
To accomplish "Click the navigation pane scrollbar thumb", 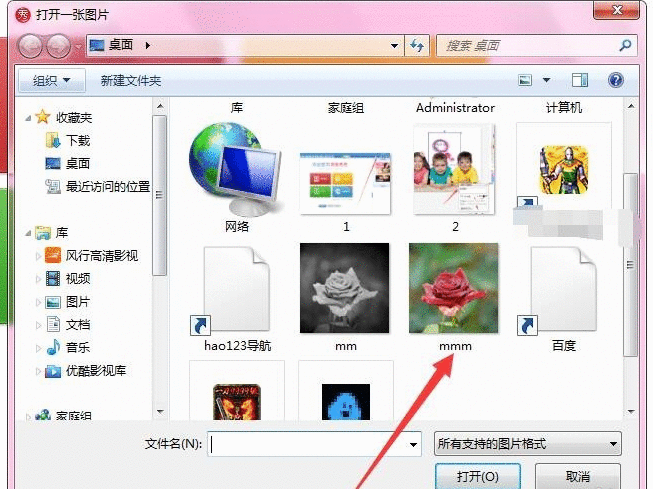I will [x=159, y=195].
